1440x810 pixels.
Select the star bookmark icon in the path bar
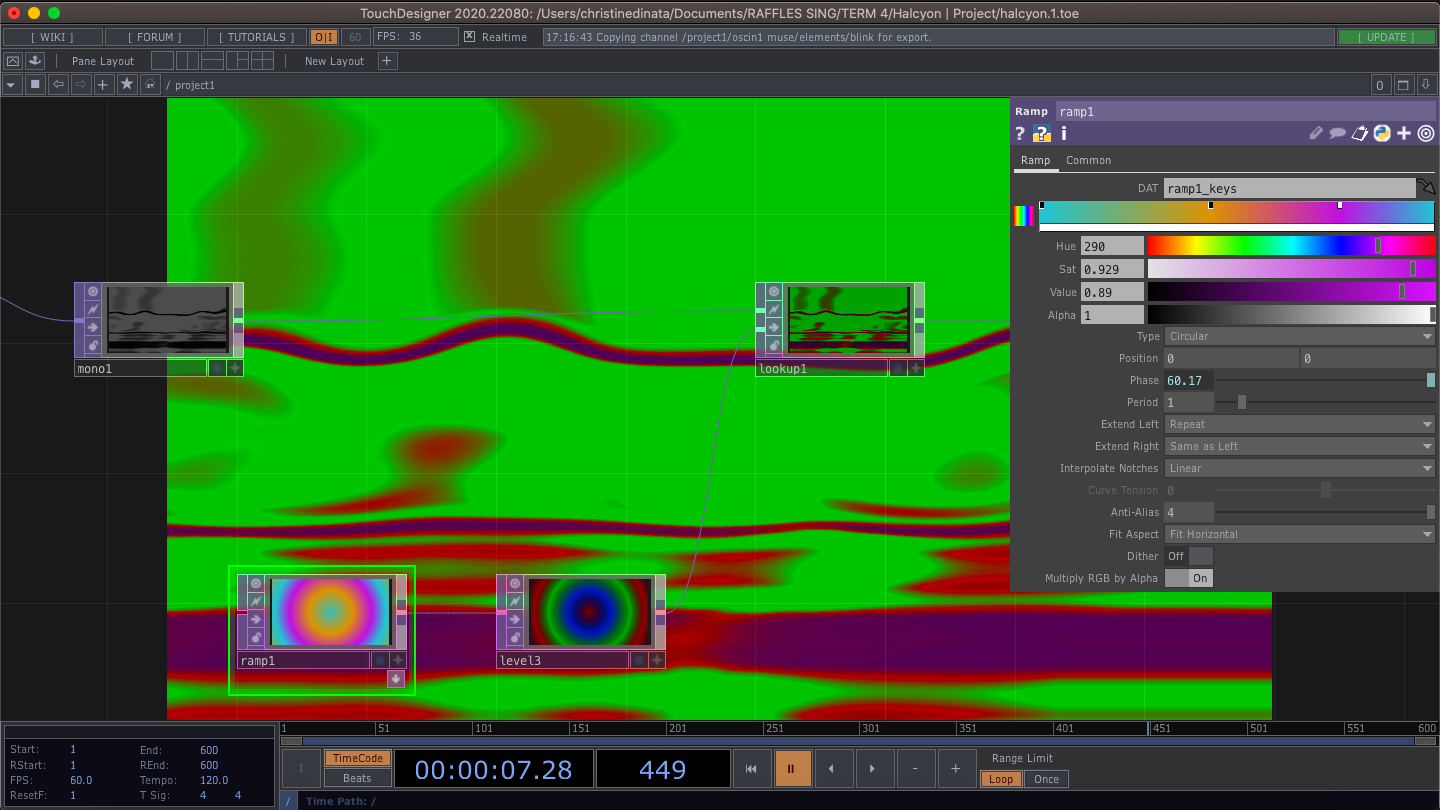tap(126, 84)
